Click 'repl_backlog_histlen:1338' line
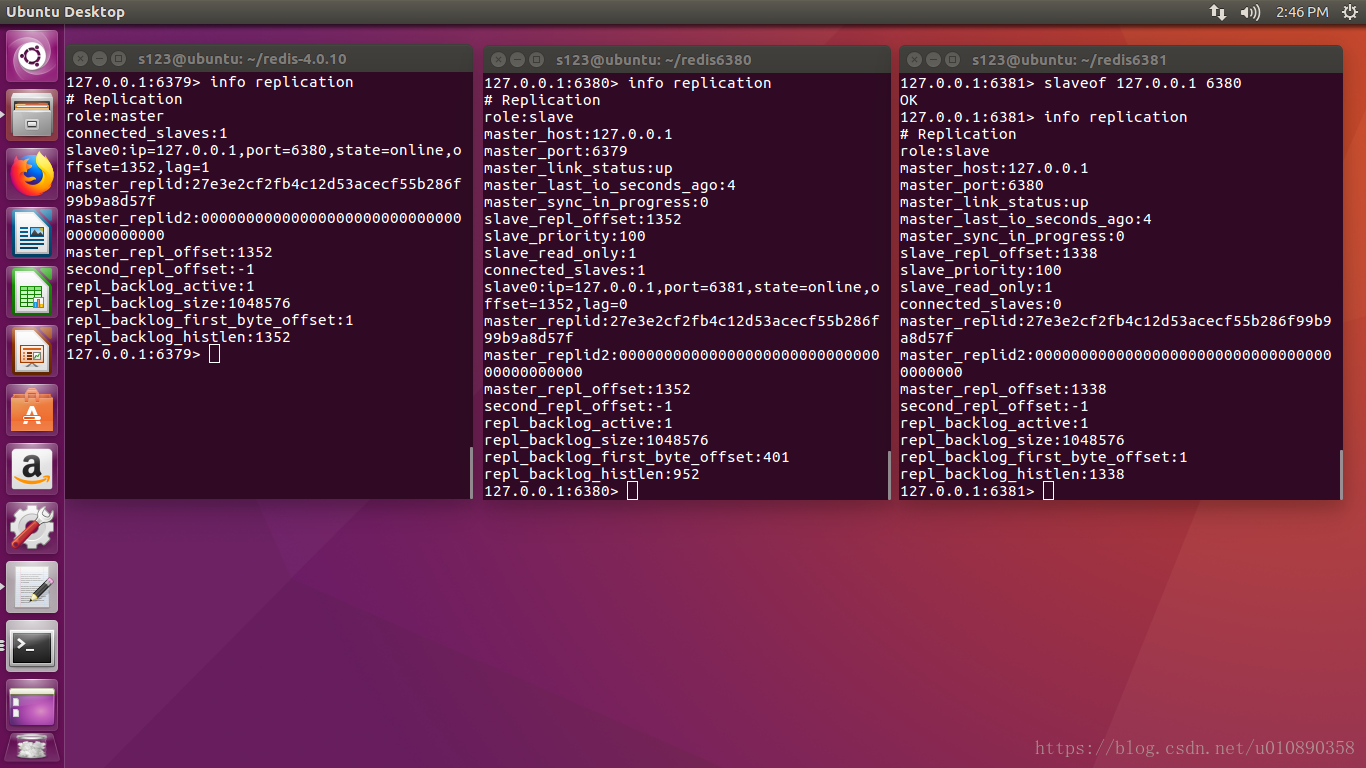The image size is (1366, 768). point(1012,473)
